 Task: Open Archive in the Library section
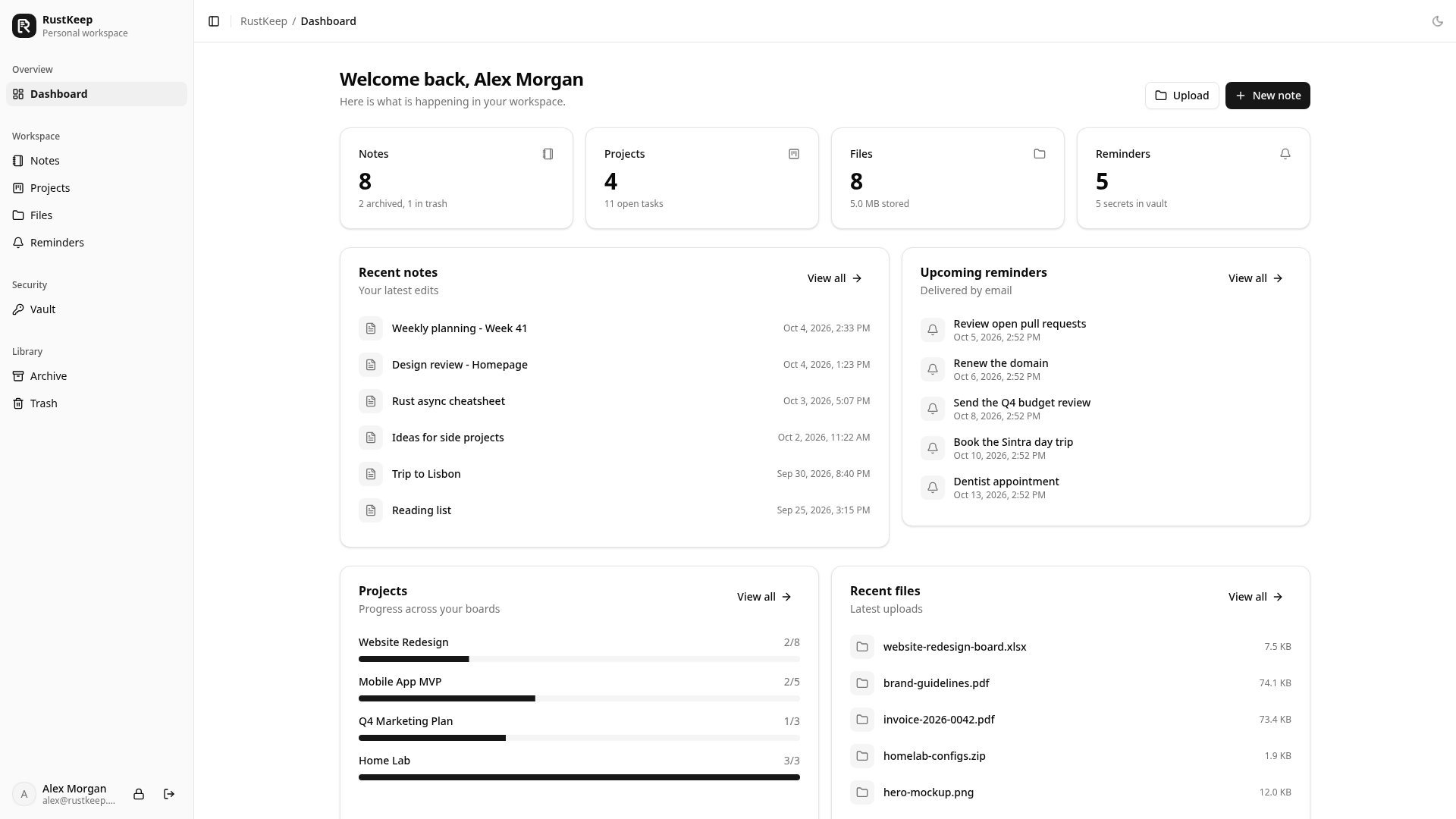(96, 376)
